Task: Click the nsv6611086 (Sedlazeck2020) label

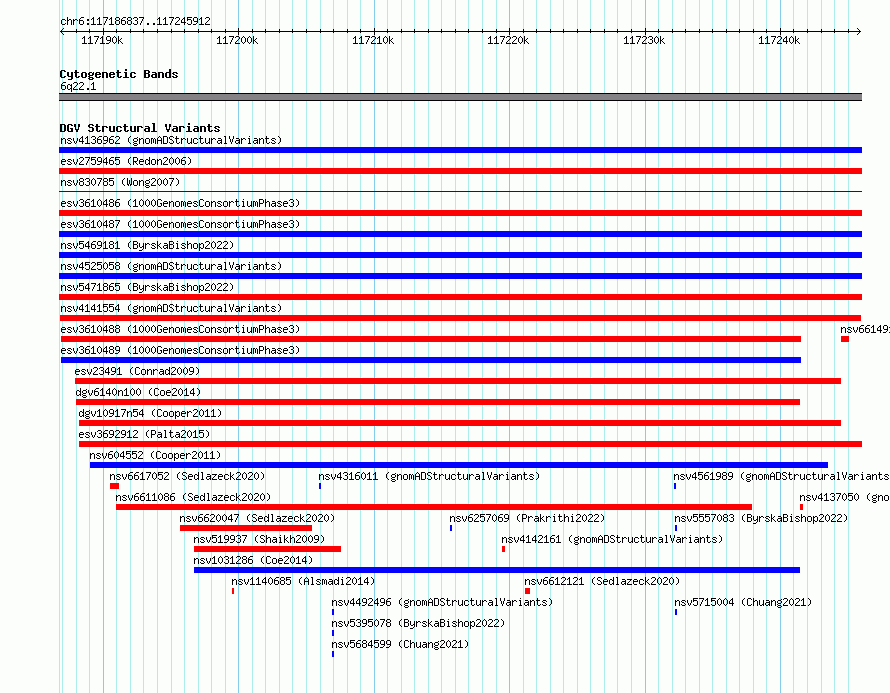Action: tap(193, 497)
